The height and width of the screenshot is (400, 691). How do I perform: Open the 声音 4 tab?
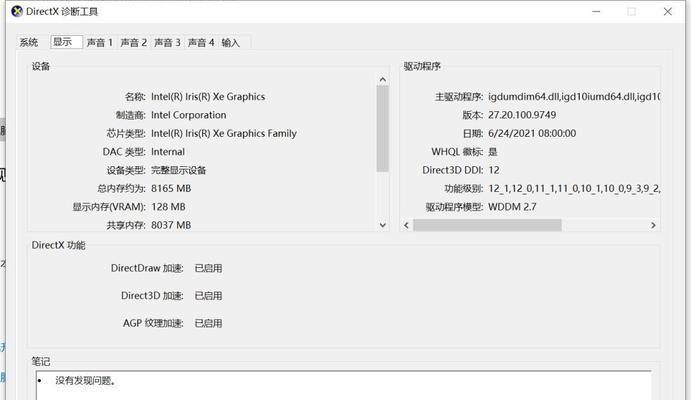click(201, 42)
